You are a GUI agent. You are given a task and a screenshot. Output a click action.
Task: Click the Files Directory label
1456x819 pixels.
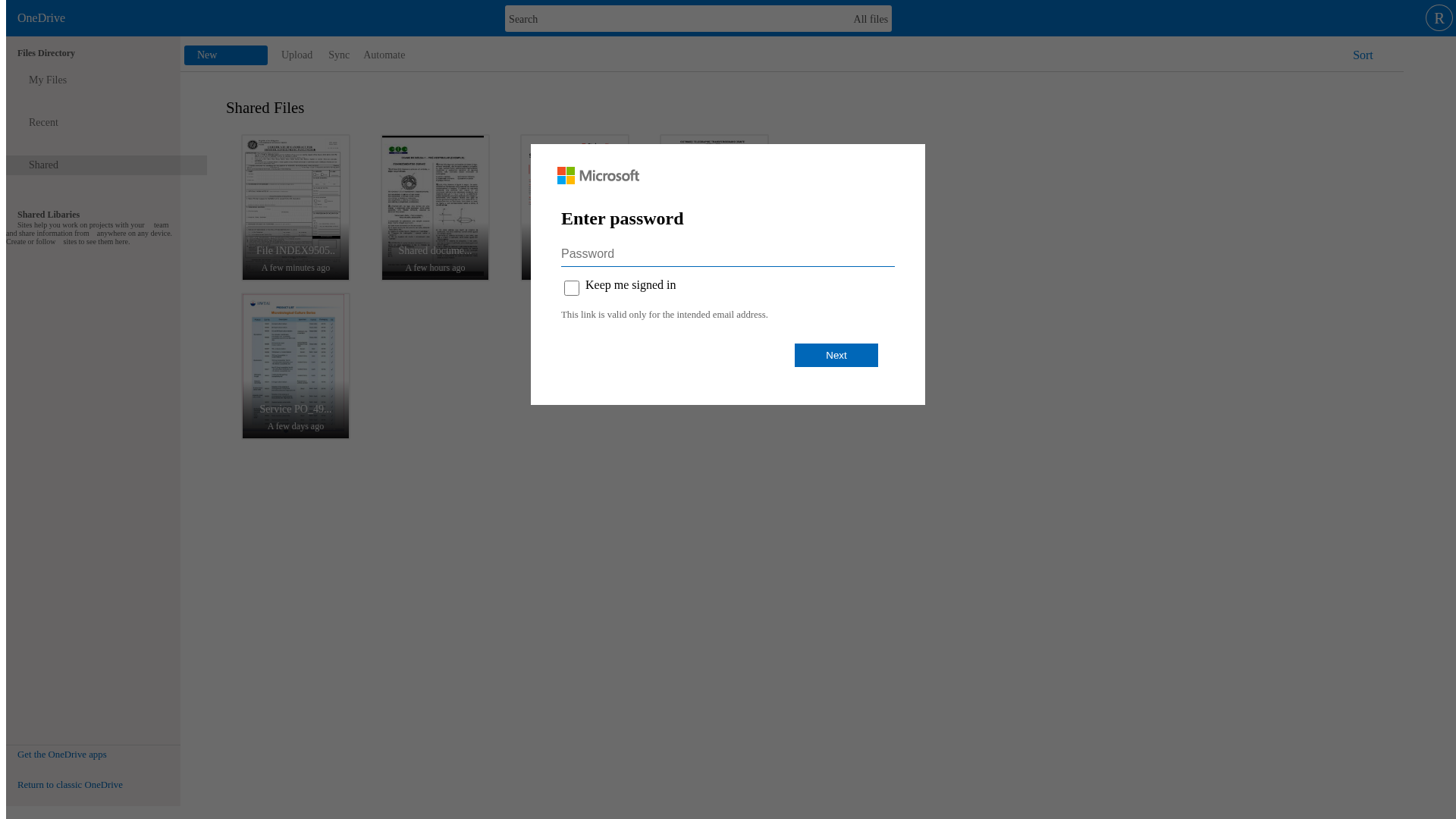pos(46,53)
